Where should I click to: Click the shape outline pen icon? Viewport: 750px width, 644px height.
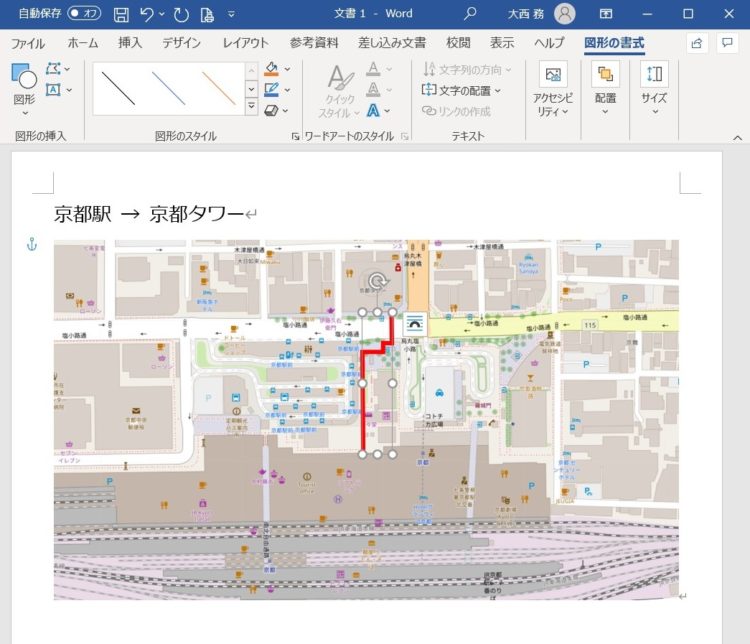coord(271,90)
